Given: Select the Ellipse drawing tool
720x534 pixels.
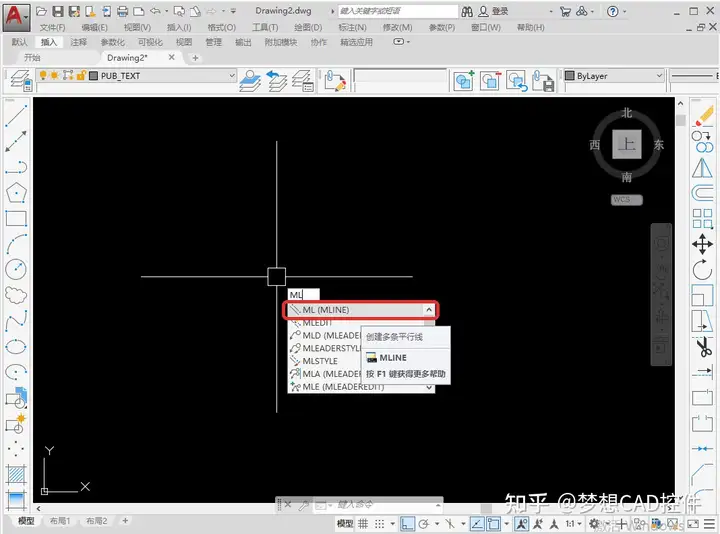Looking at the screenshot, I should click(x=16, y=346).
